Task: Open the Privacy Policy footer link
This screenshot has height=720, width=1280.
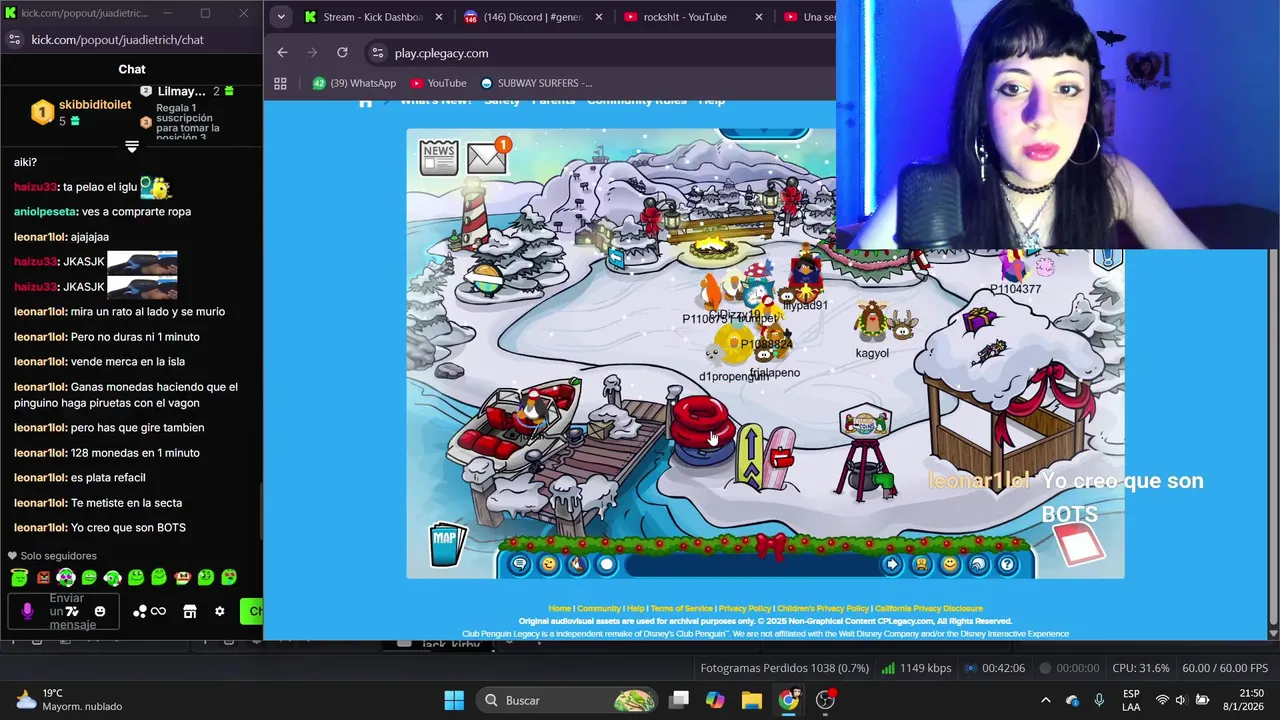Action: coord(745,608)
